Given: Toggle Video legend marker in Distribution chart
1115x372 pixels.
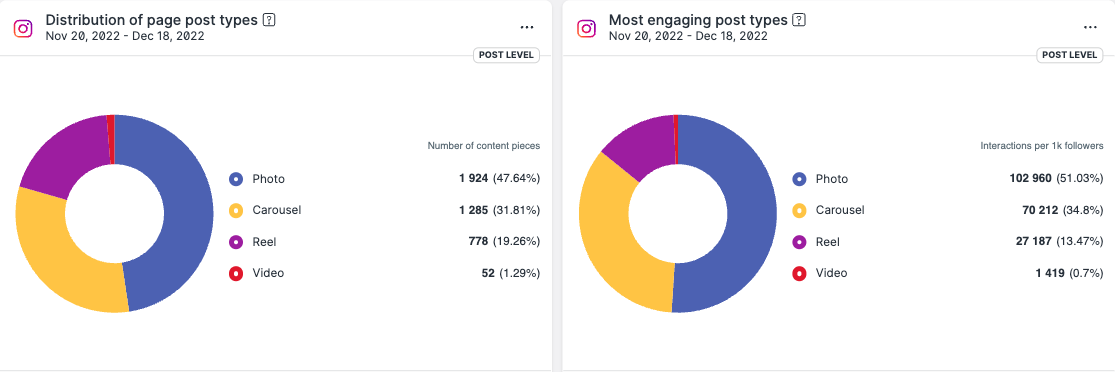Looking at the screenshot, I should click(x=236, y=273).
